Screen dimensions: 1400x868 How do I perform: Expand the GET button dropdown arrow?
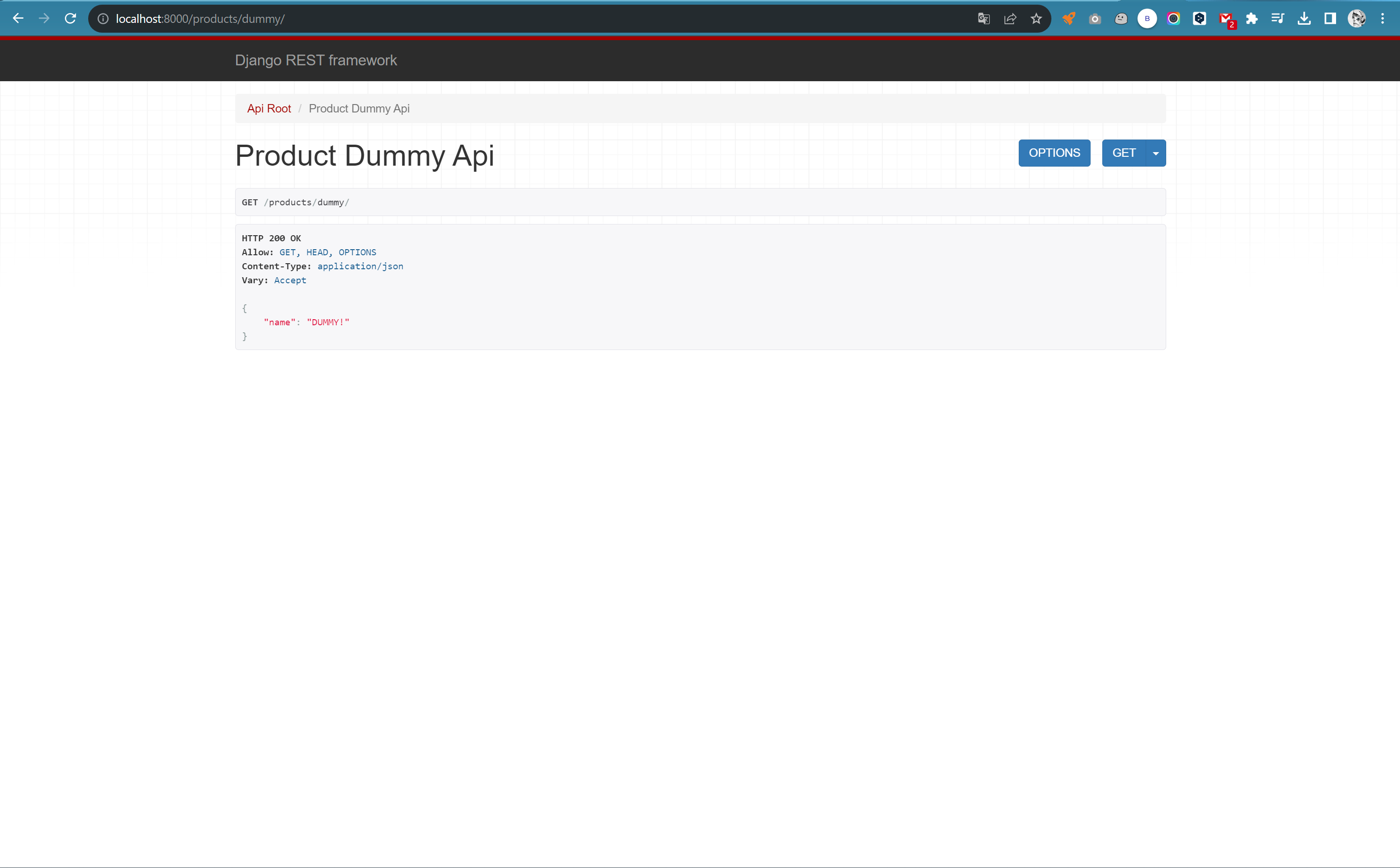(1155, 153)
